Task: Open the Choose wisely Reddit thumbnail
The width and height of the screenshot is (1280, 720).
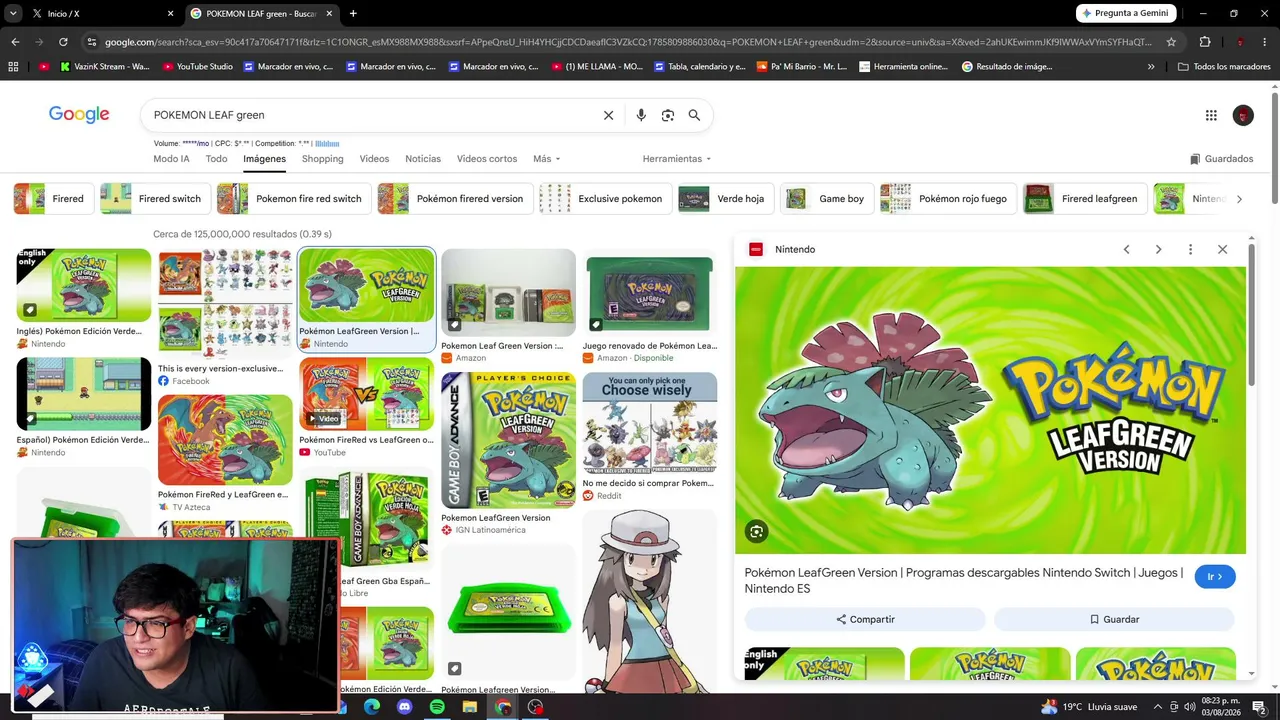Action: pos(650,423)
